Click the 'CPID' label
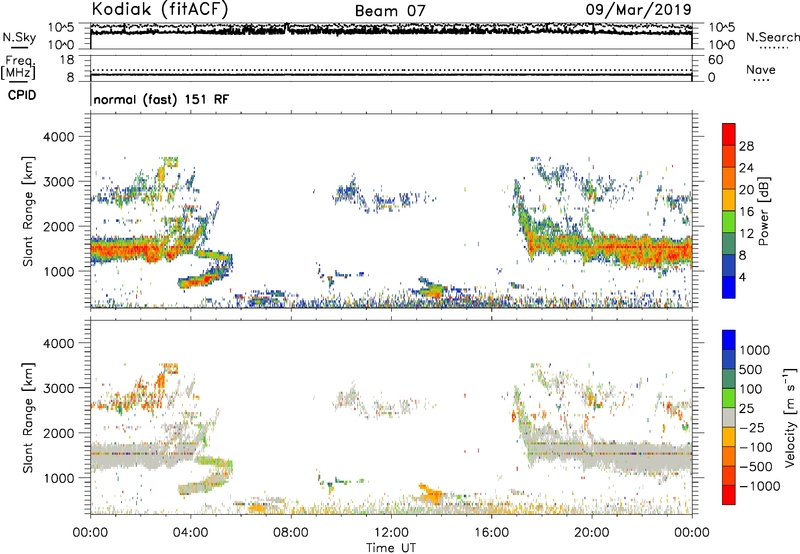The image size is (800, 554). point(22,95)
